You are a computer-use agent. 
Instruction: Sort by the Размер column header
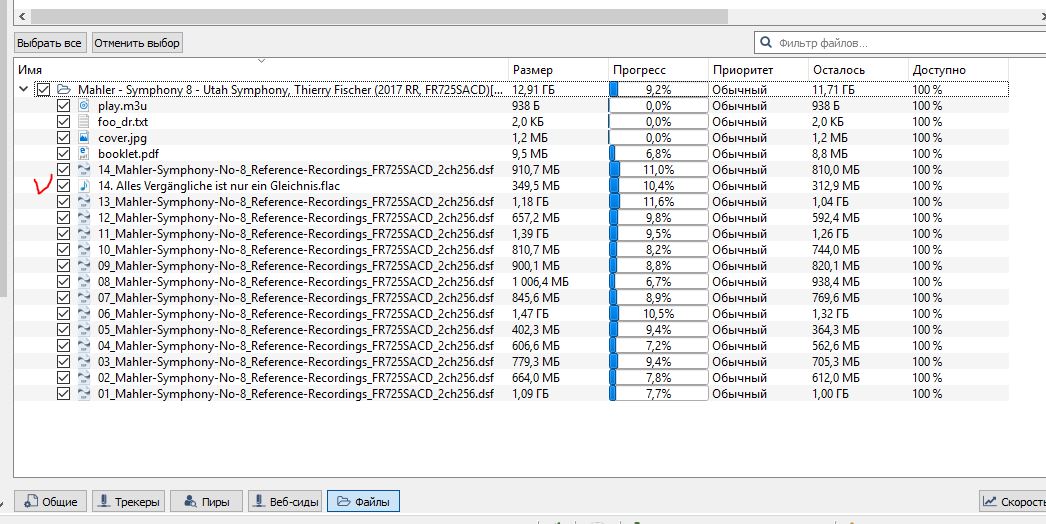(558, 70)
